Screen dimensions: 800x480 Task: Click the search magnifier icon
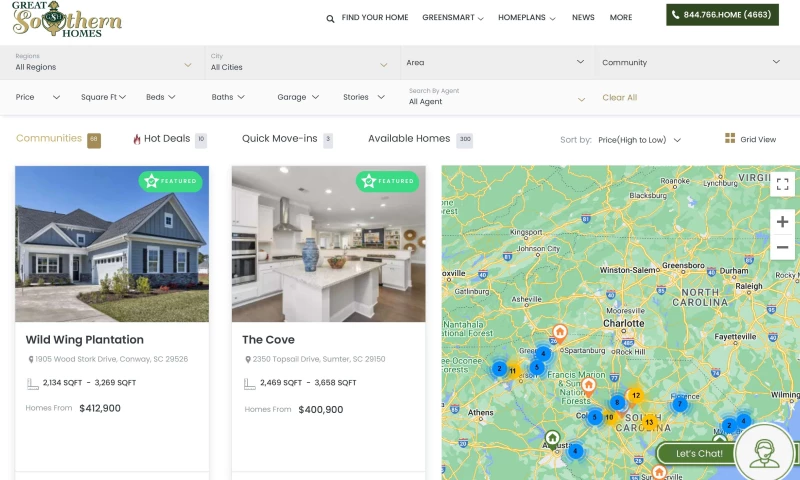(331, 18)
